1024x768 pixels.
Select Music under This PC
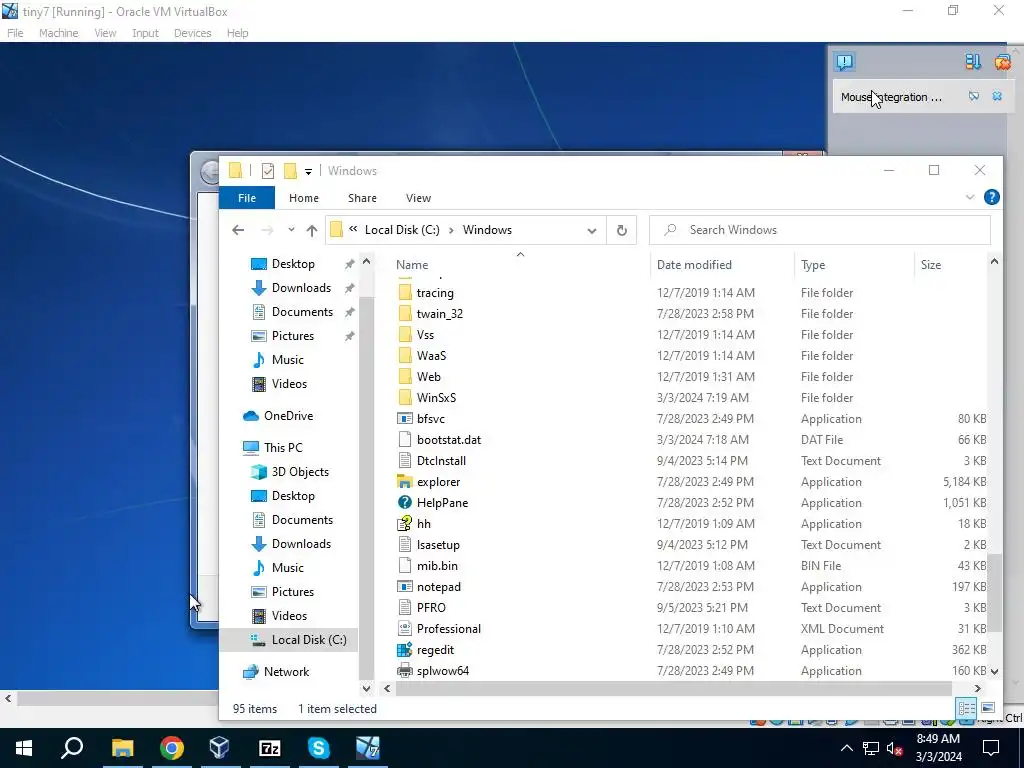287,568
